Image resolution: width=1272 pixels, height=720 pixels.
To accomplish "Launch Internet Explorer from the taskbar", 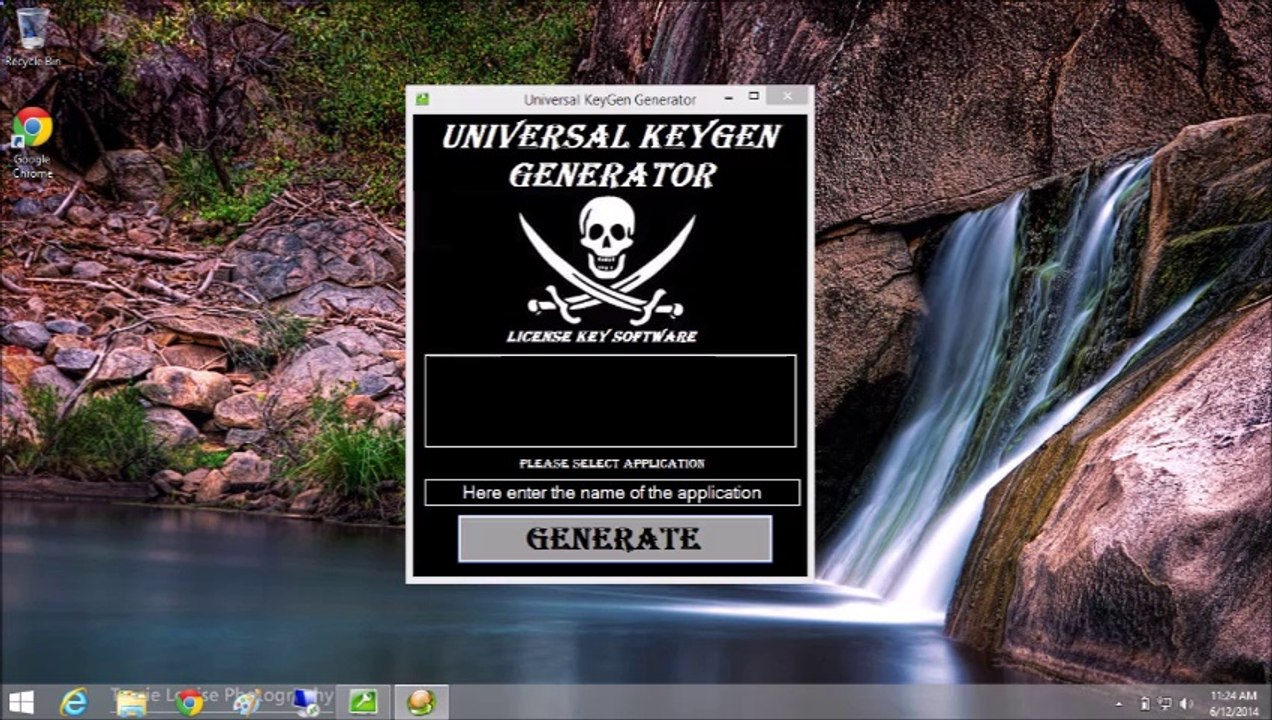I will point(74,703).
